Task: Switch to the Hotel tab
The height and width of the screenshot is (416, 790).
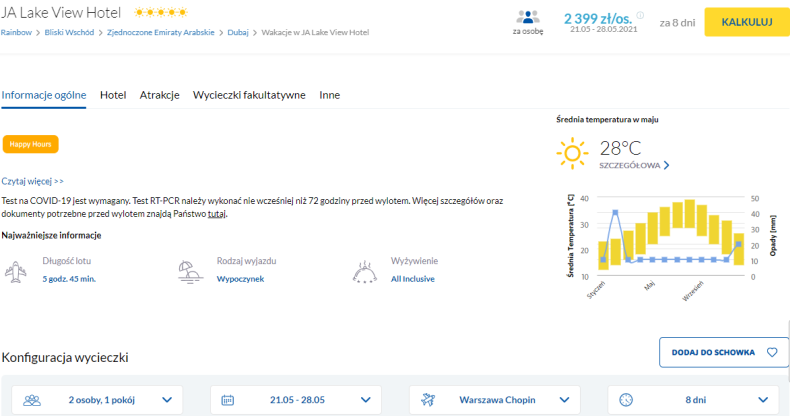Action: tap(113, 95)
